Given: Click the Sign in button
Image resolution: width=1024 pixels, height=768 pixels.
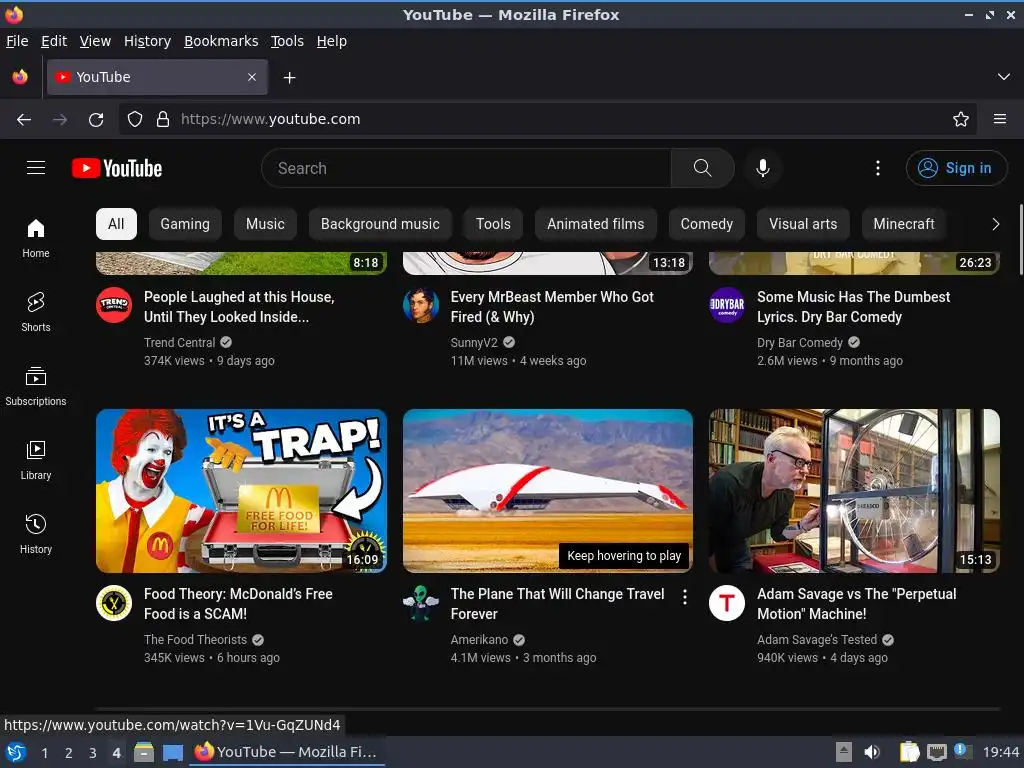Looking at the screenshot, I should point(956,168).
